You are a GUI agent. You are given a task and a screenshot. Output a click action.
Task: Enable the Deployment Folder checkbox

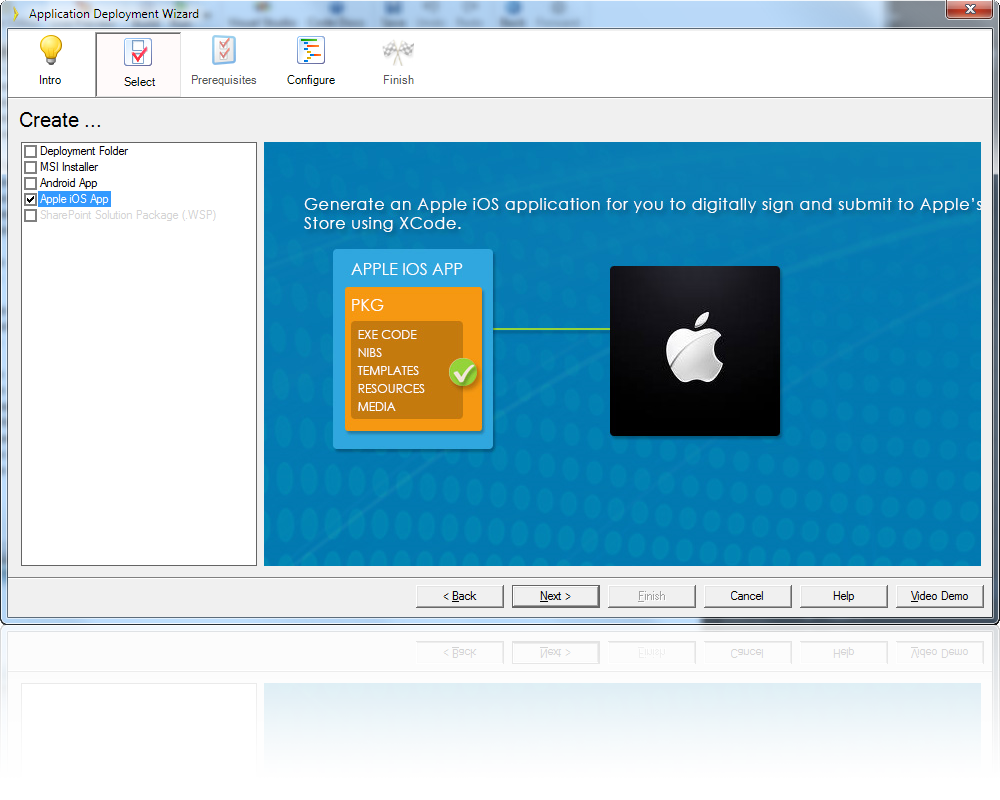(x=30, y=151)
